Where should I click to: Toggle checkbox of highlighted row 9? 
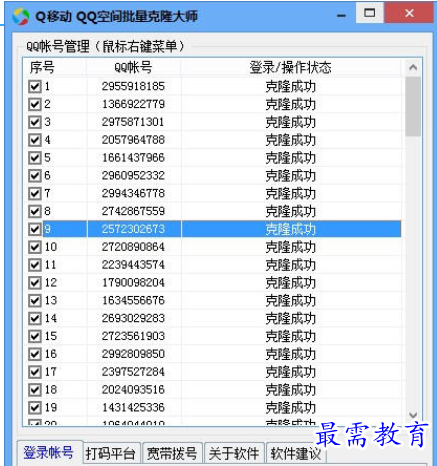click(35, 229)
